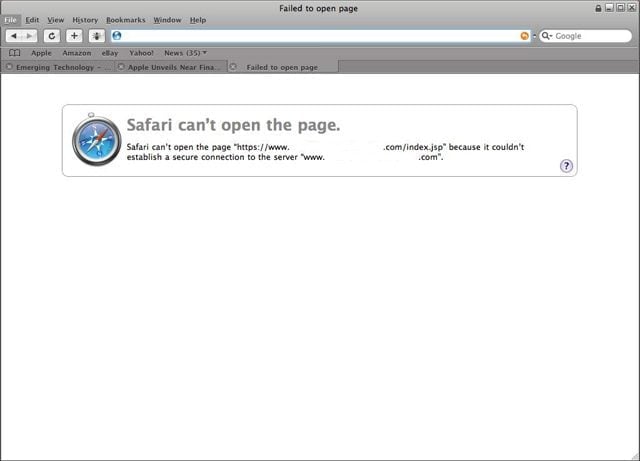Click the window title Failed to open page
Screen dimensions: 640x461
(318, 8)
